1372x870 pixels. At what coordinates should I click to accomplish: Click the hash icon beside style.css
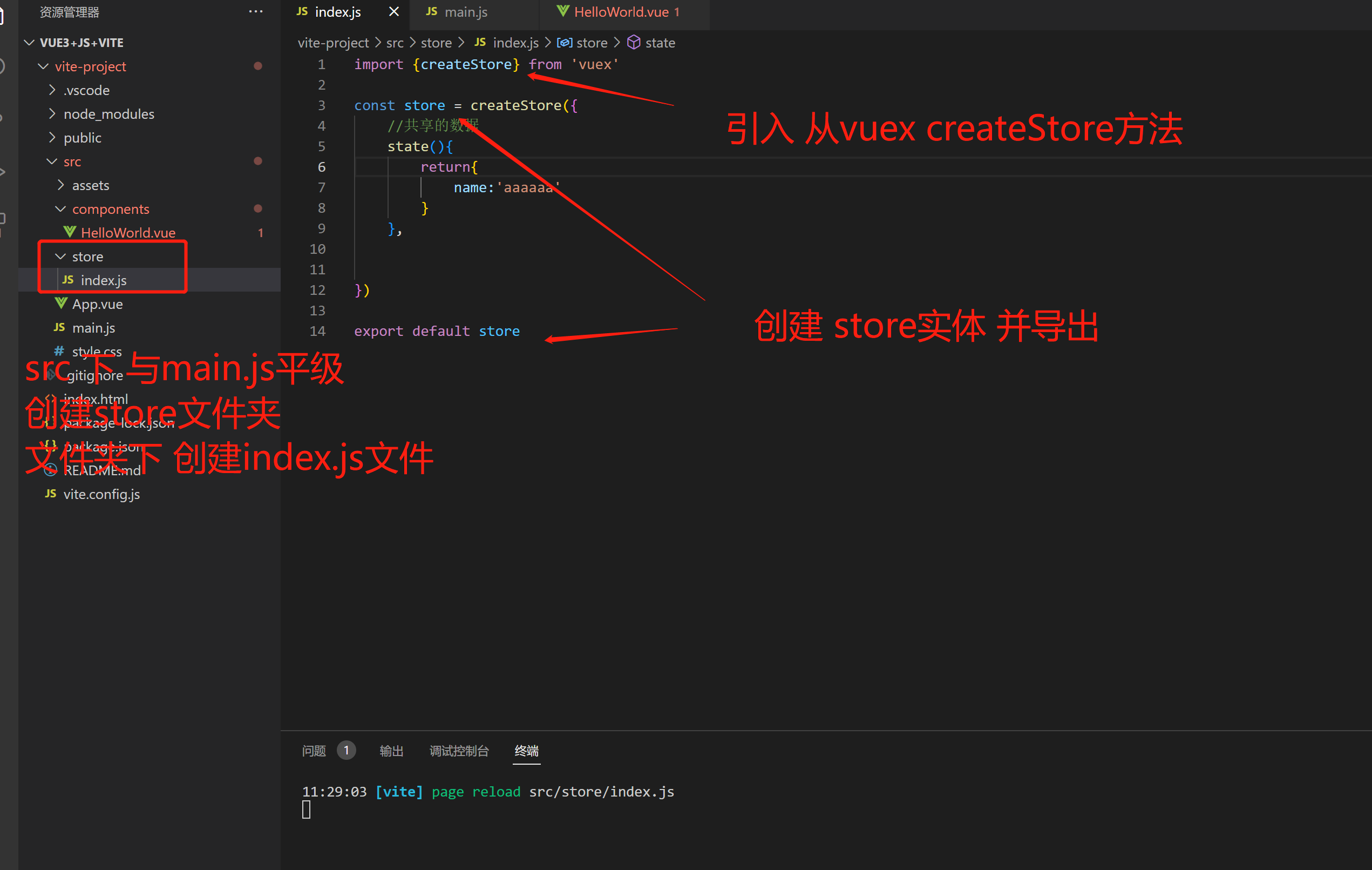pyautogui.click(x=59, y=350)
